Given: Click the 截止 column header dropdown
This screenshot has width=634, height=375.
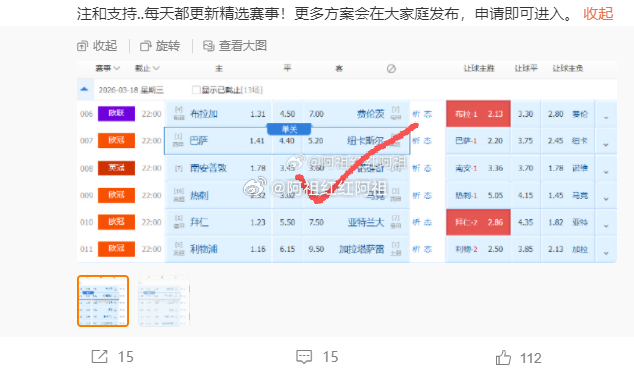Looking at the screenshot, I should [x=147, y=68].
